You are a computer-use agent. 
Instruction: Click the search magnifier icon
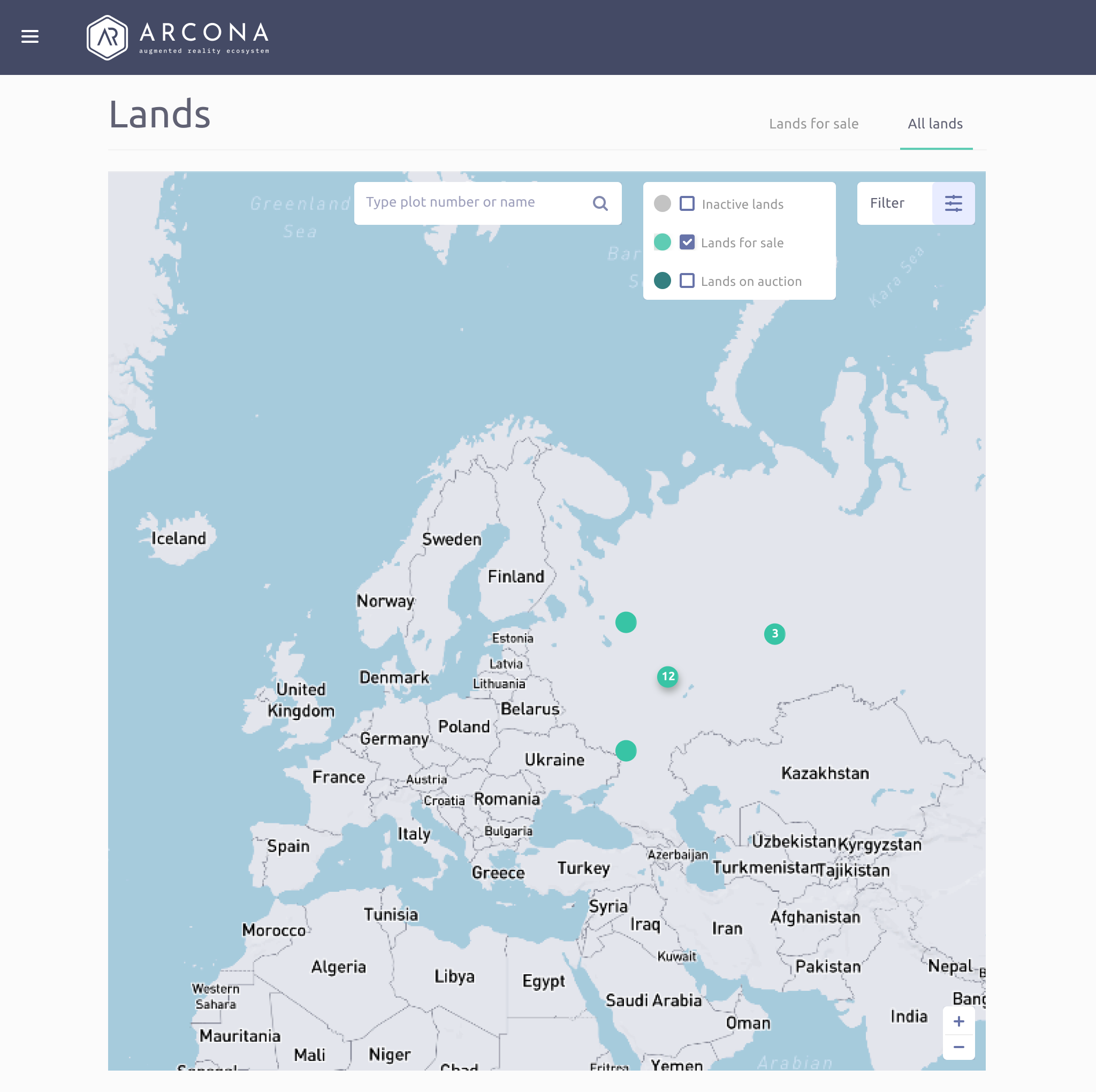point(600,203)
